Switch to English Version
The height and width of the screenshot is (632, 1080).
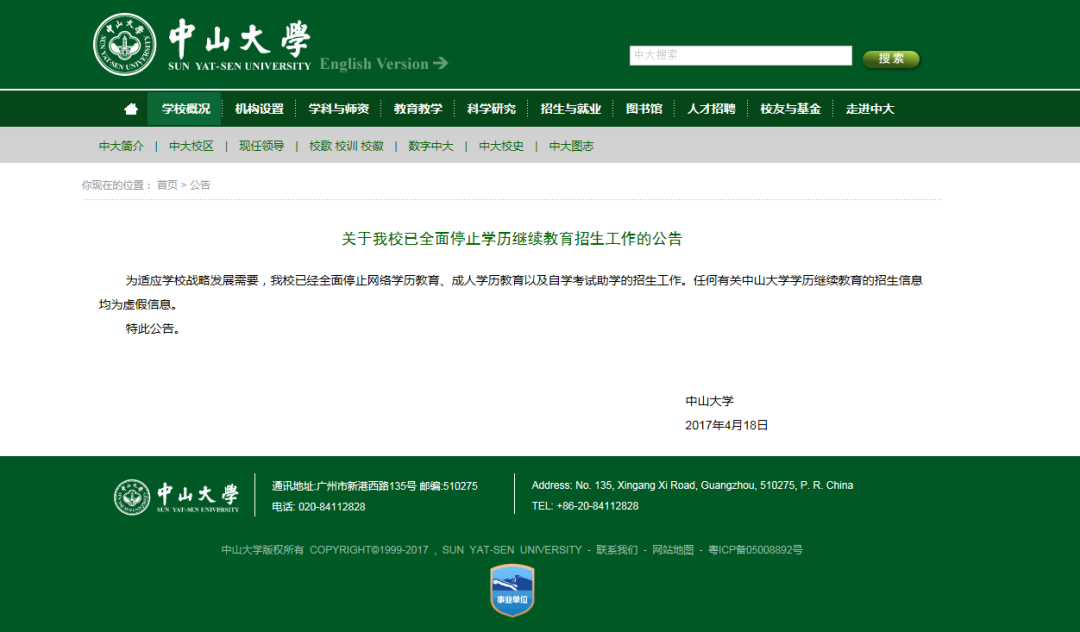point(384,63)
